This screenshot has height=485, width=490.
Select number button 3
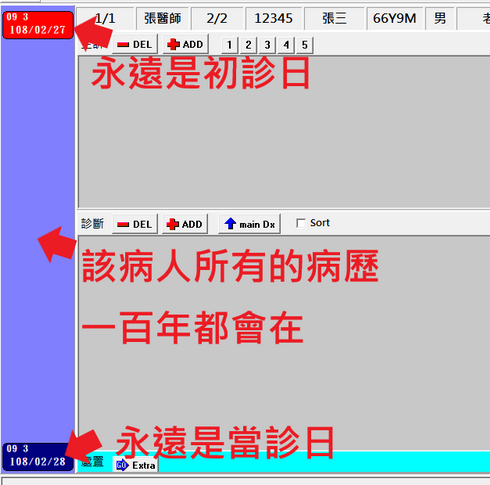coord(267,45)
